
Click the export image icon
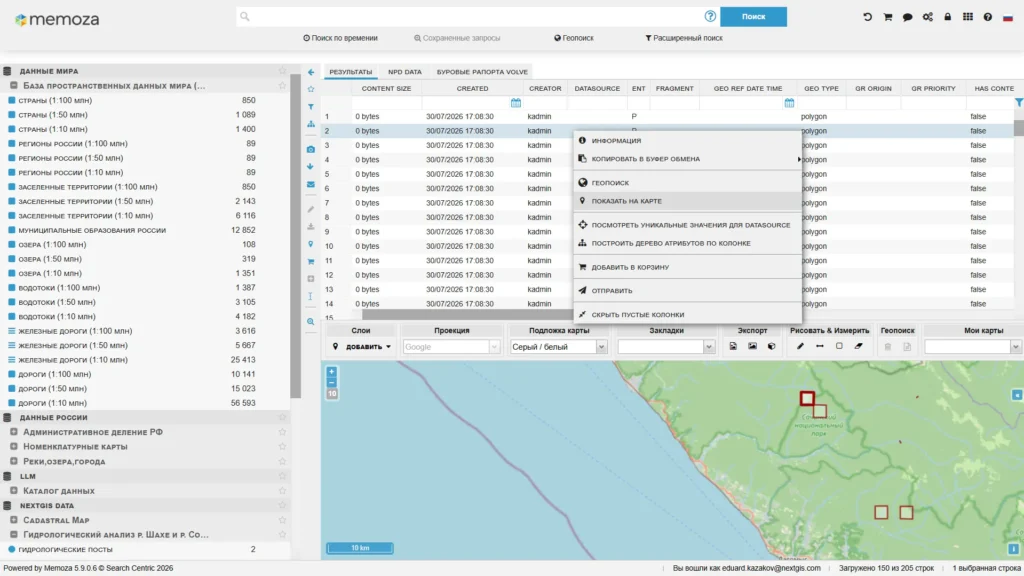click(x=752, y=346)
